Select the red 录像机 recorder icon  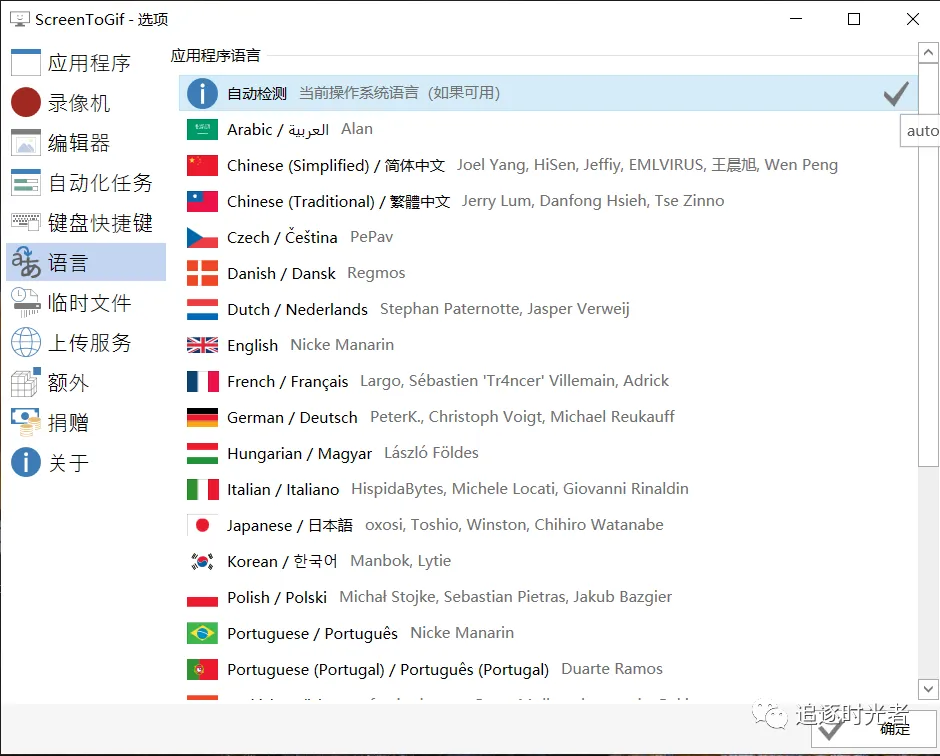click(26, 102)
